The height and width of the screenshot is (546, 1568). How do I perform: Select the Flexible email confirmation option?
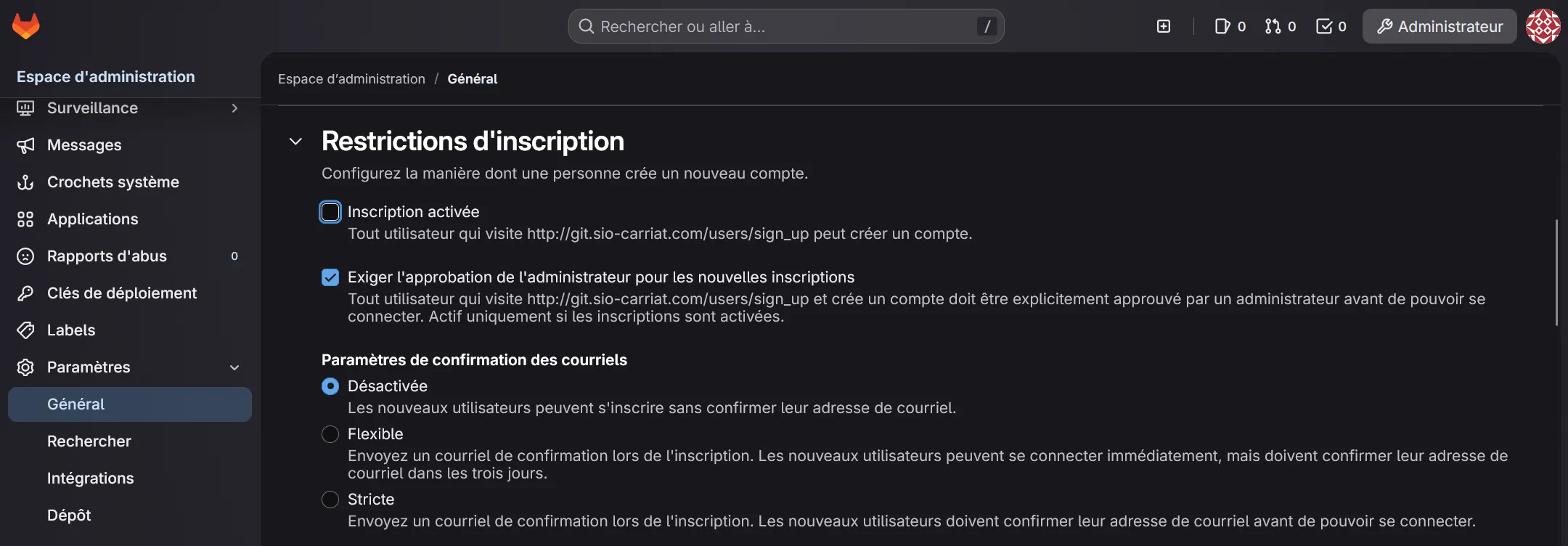tap(330, 434)
